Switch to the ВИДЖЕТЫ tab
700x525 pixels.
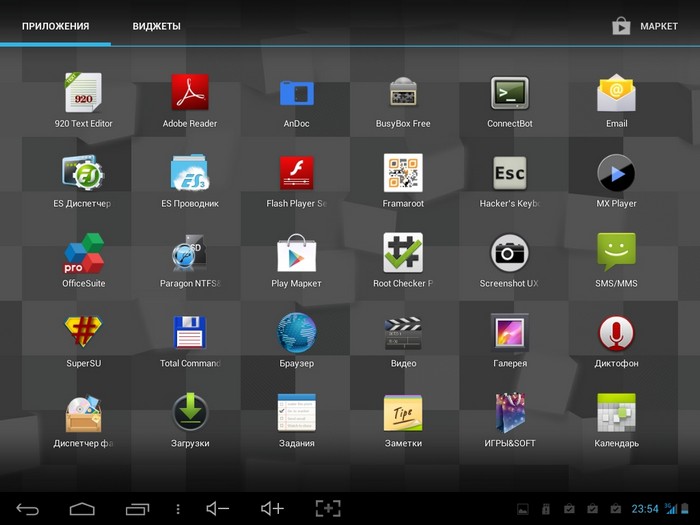(156, 26)
